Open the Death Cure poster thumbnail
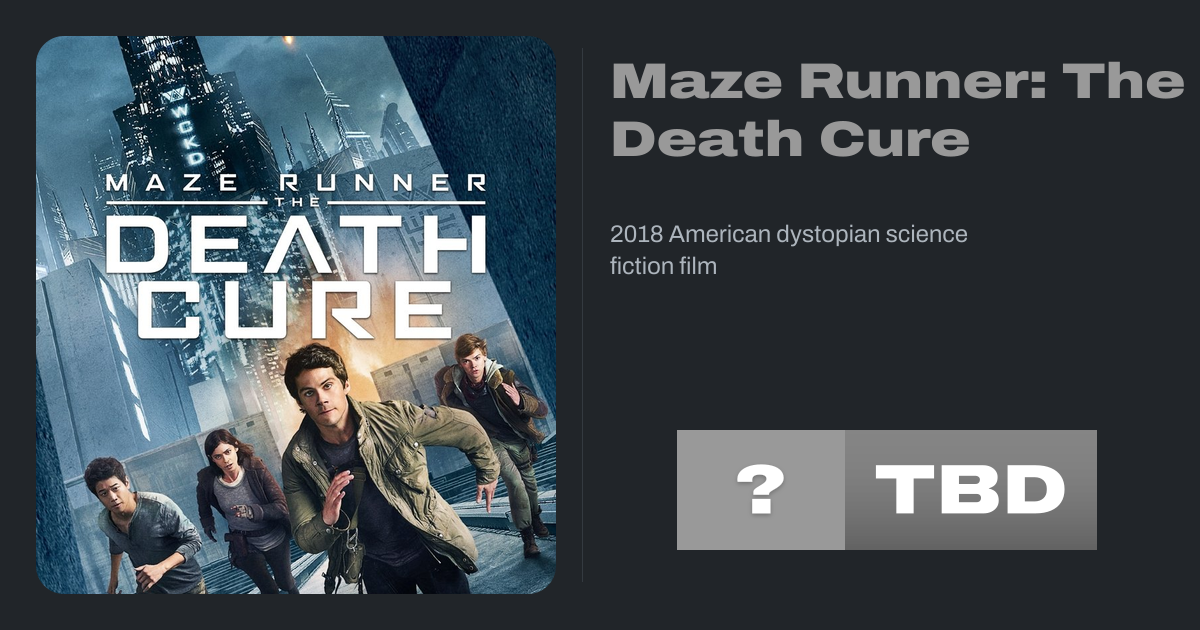1200x630 pixels. [x=296, y=315]
